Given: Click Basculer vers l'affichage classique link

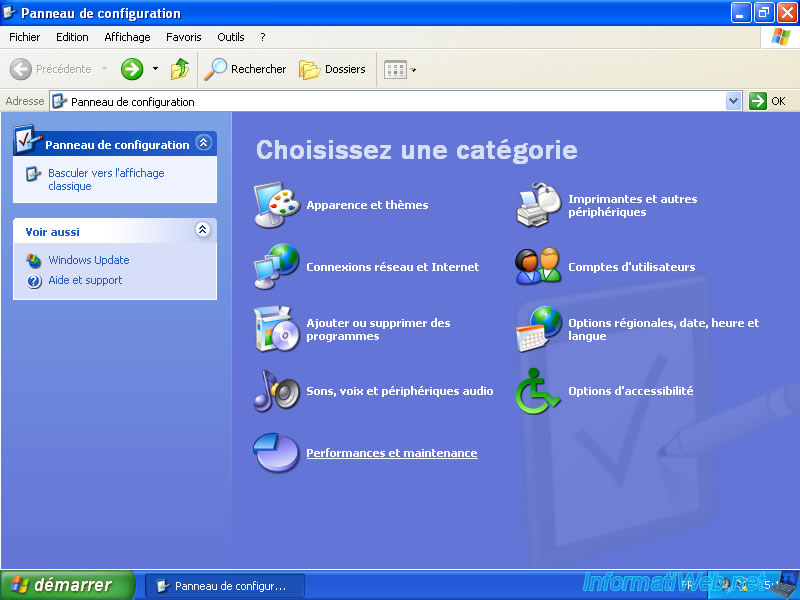Looking at the screenshot, I should coord(106,179).
